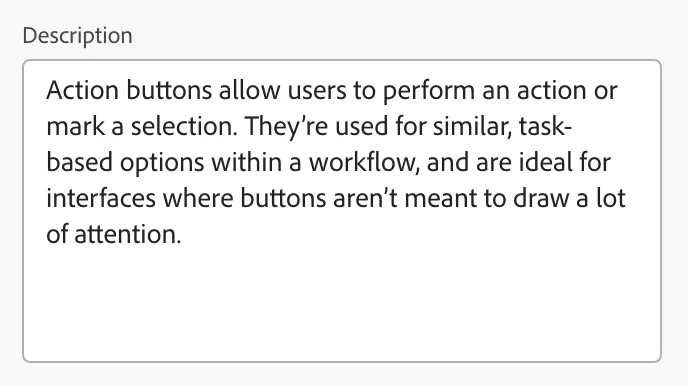Click the word 'They're' in description
Image resolution: width=688 pixels, height=386 pixels.
(286, 128)
